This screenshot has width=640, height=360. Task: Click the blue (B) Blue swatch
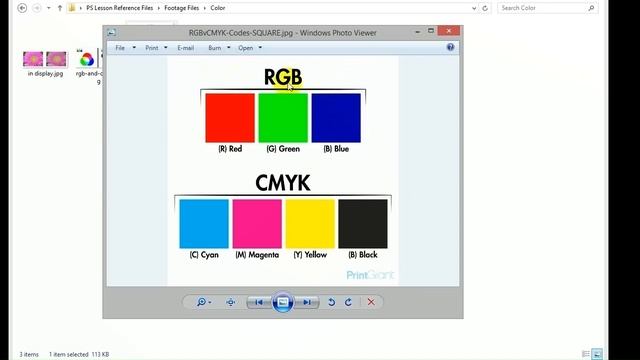point(336,118)
